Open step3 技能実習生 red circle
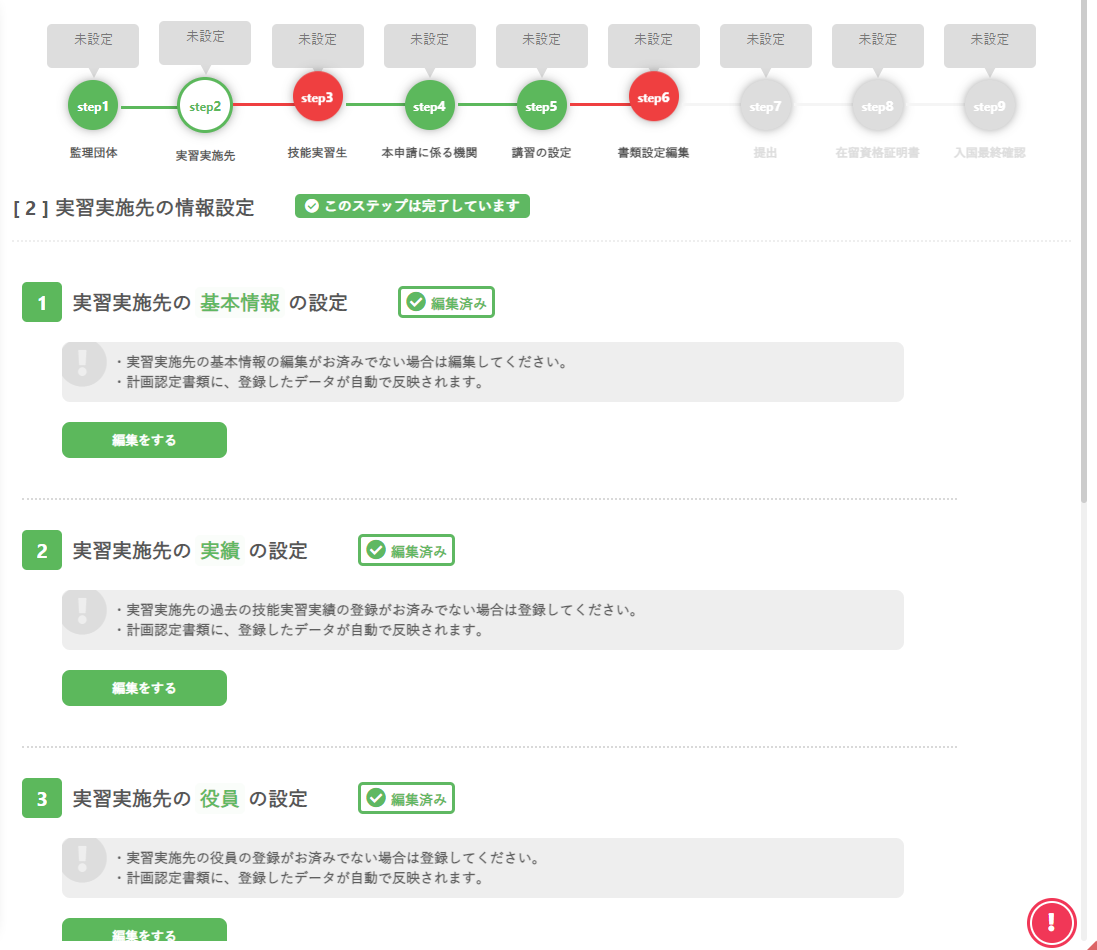This screenshot has height=950, width=1097. coord(318,97)
